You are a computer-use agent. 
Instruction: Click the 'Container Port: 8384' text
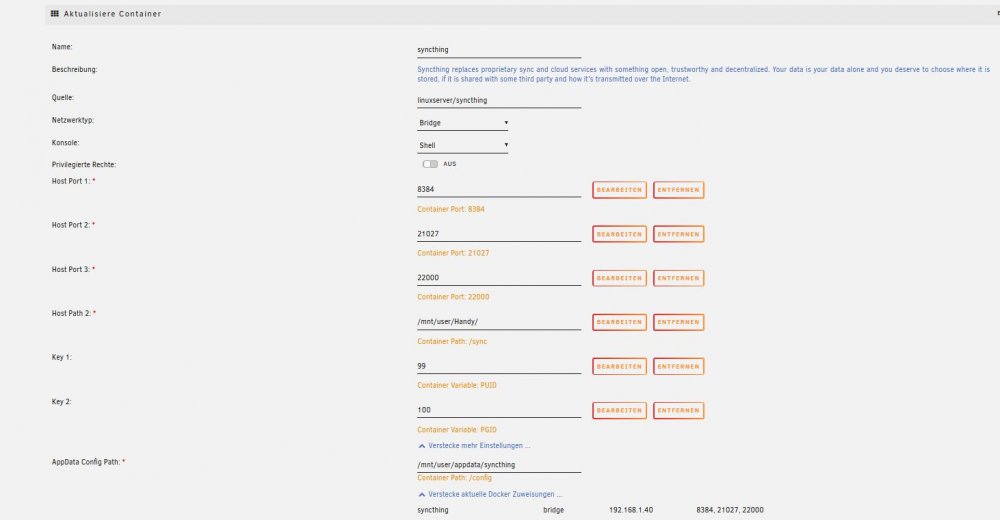click(451, 209)
